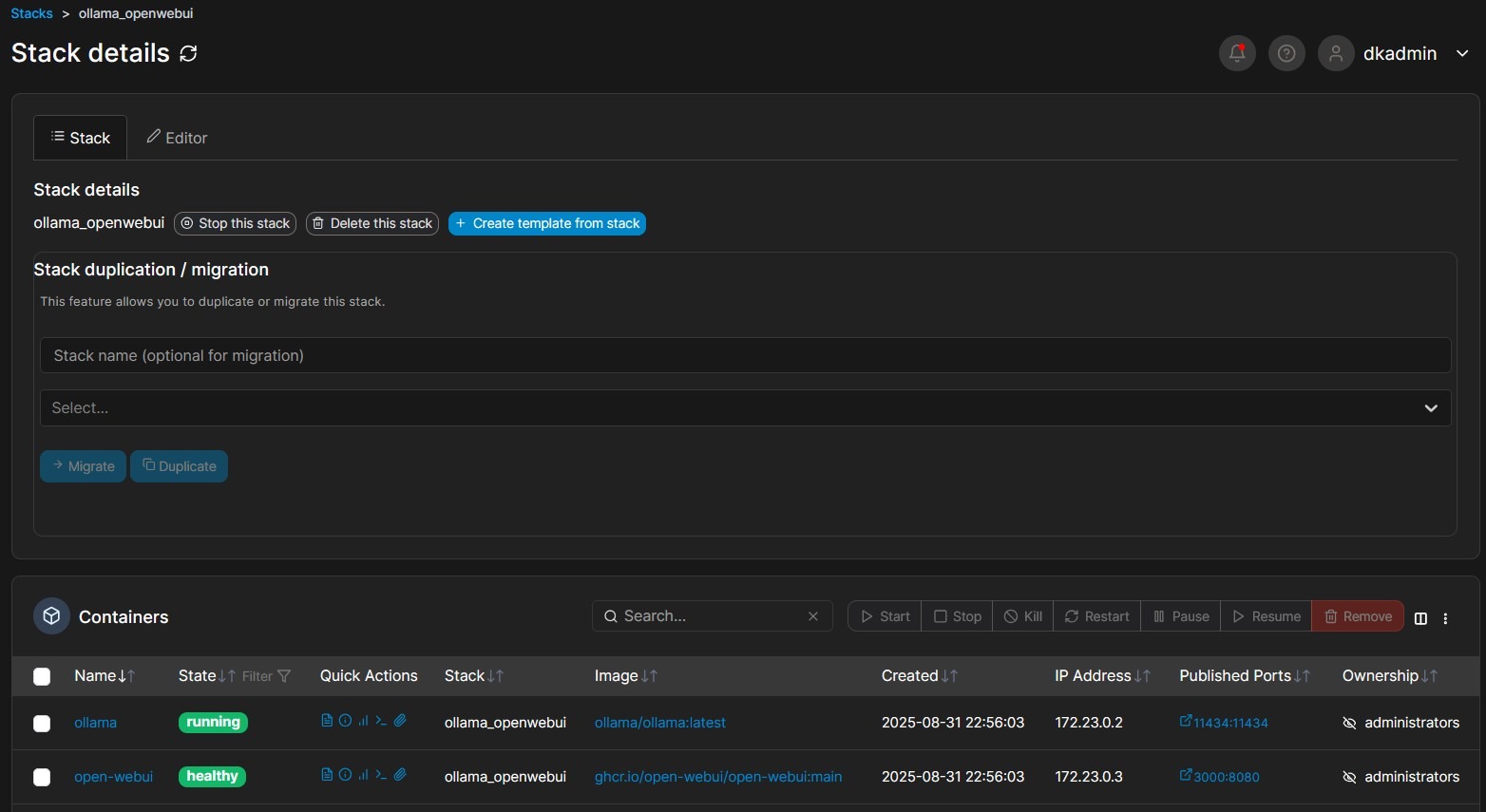This screenshot has height=812, width=1486.
Task: Inspect the open-webui container
Action: [x=345, y=775]
